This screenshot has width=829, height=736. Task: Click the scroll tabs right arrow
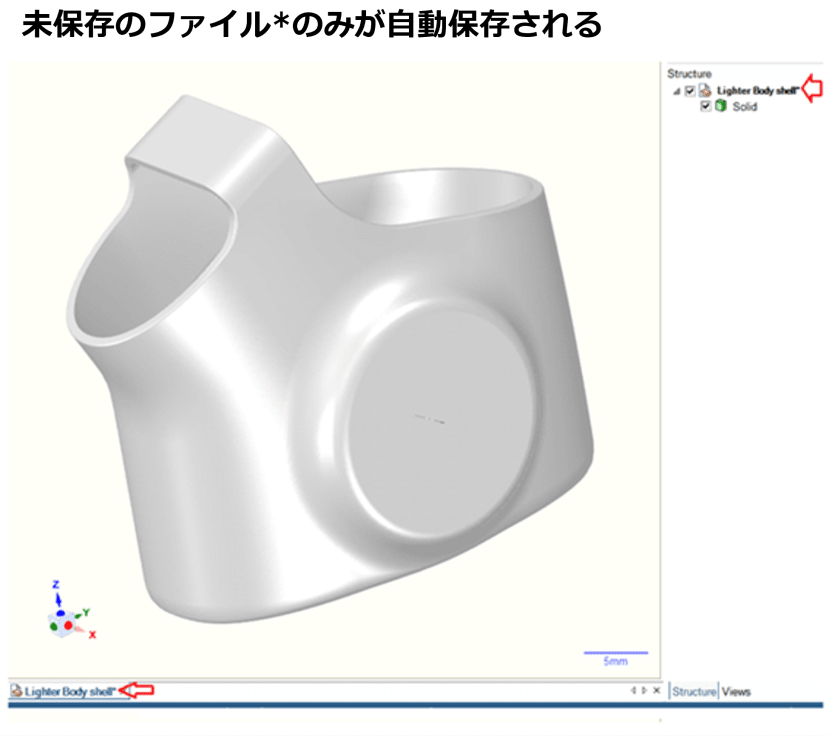coord(644,691)
